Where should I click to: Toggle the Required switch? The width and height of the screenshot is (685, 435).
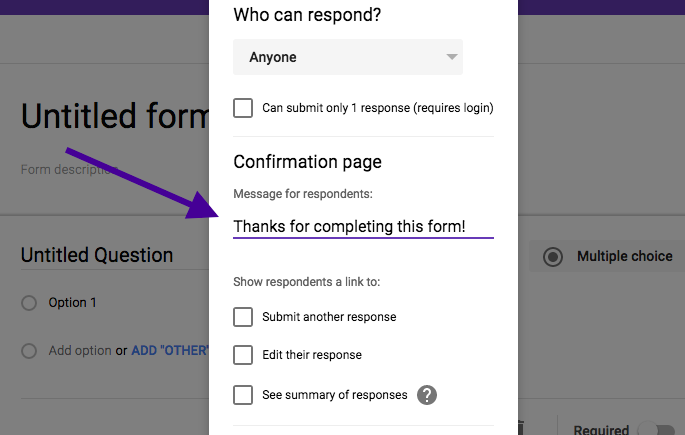coord(657,429)
